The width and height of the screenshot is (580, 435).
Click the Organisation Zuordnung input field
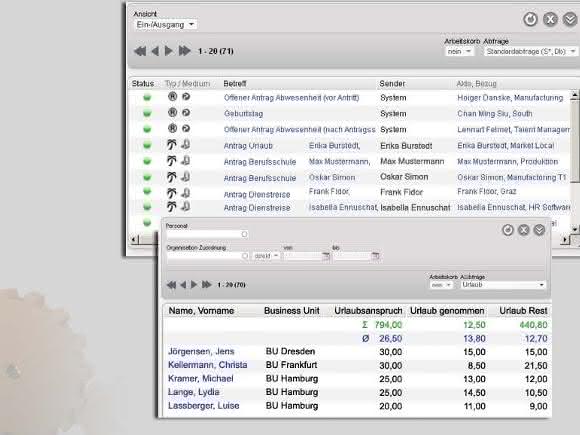[203, 256]
